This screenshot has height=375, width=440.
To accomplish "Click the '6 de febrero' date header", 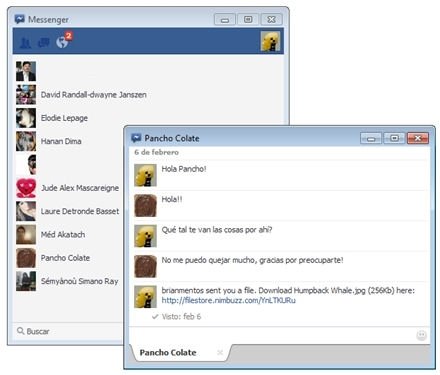I will [156, 152].
